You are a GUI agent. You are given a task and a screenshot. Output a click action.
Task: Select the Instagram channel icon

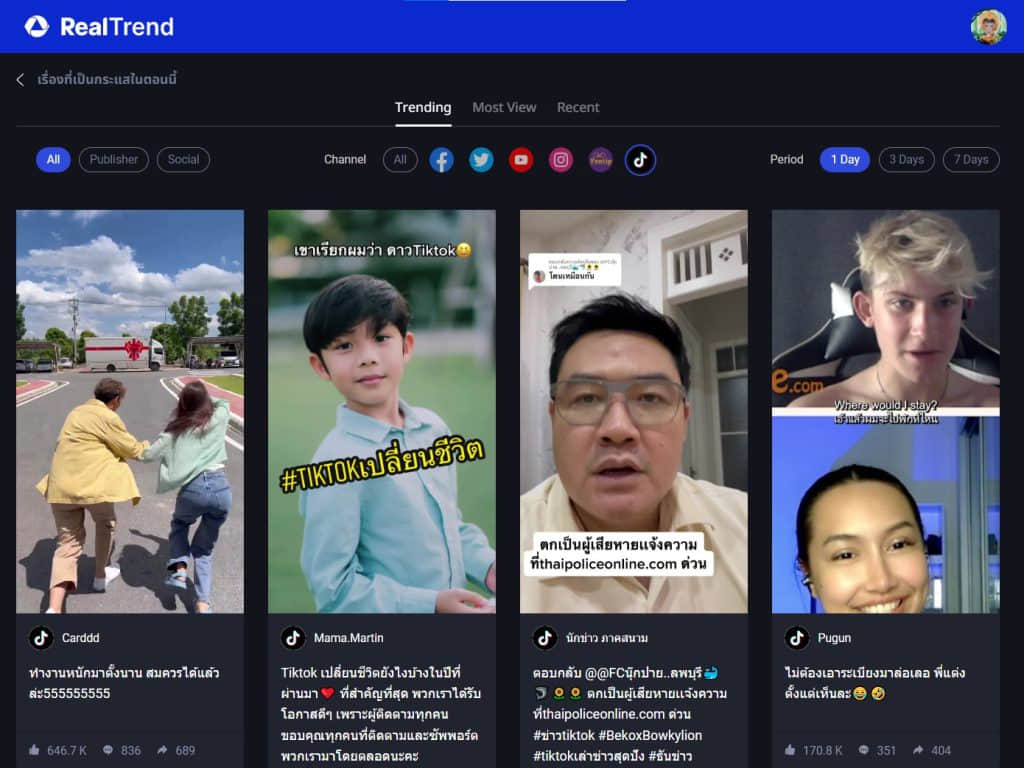[560, 160]
